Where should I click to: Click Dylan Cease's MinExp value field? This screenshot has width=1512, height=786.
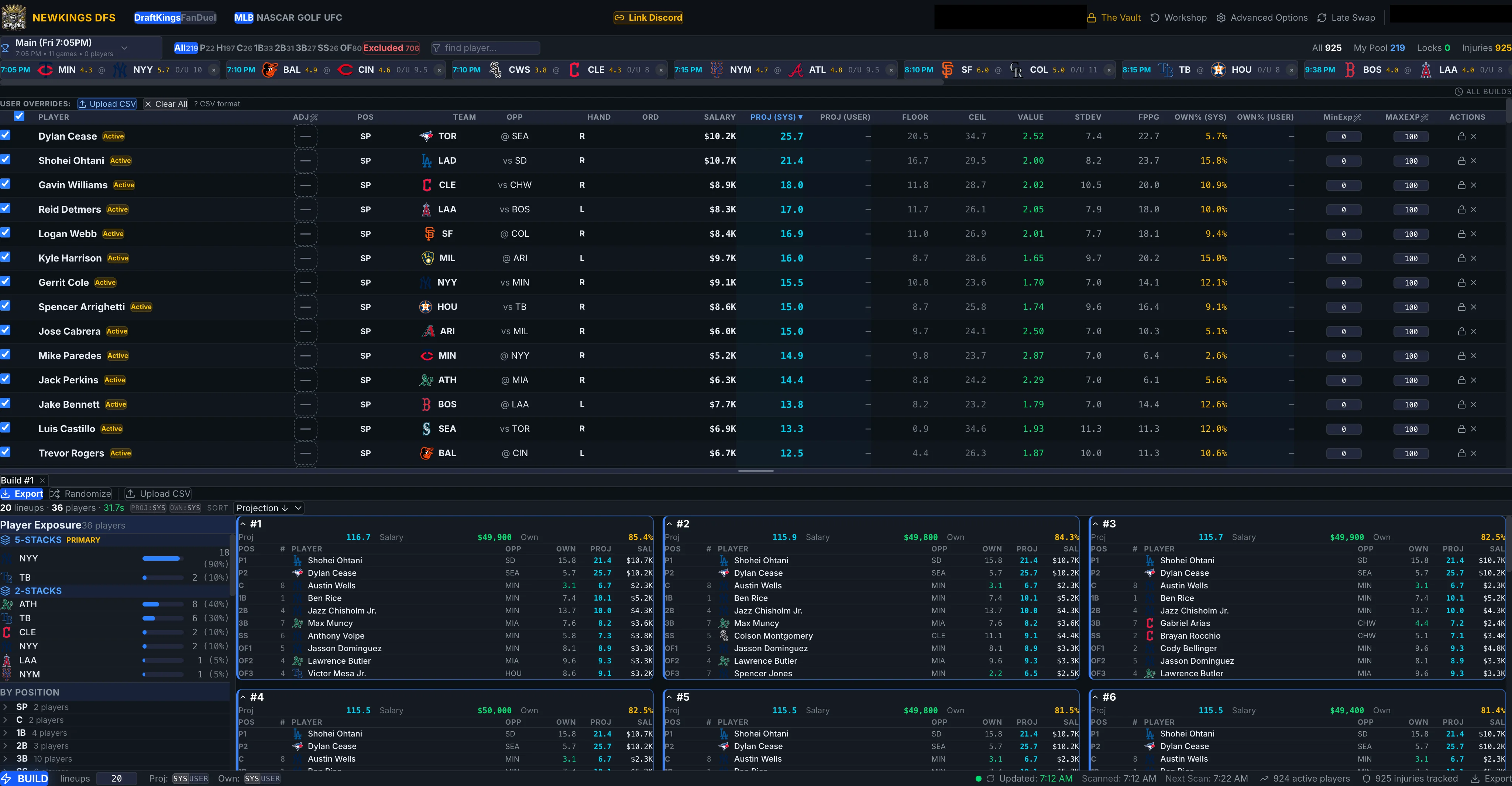click(1344, 137)
